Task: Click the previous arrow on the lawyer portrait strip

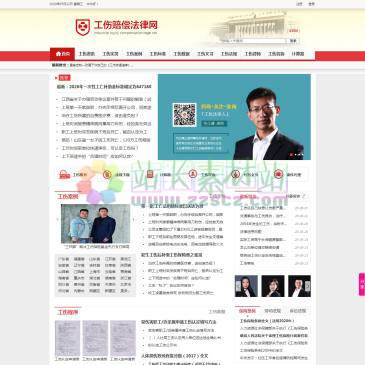Action: coord(238,286)
